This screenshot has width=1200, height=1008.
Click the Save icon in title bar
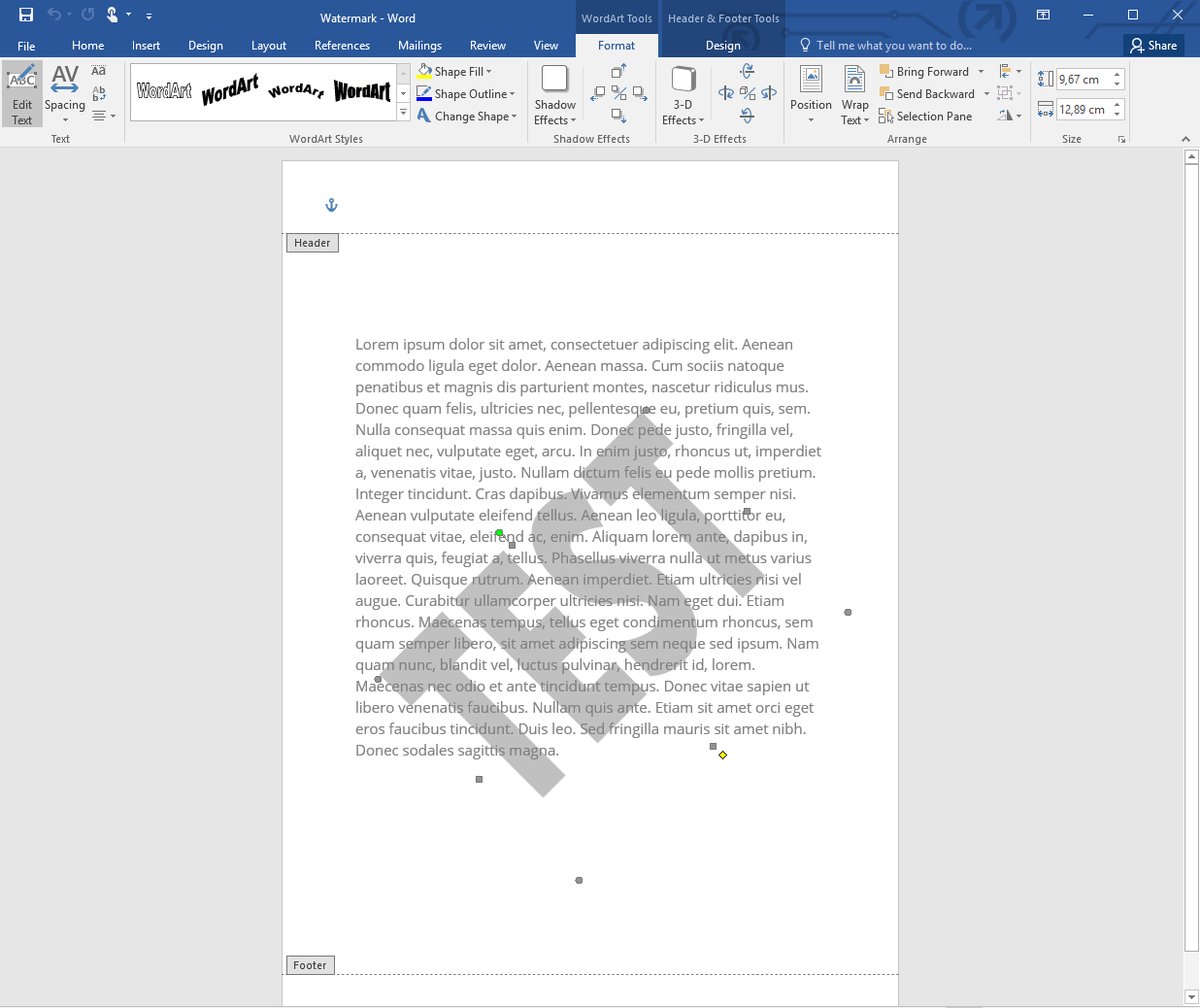coord(26,16)
